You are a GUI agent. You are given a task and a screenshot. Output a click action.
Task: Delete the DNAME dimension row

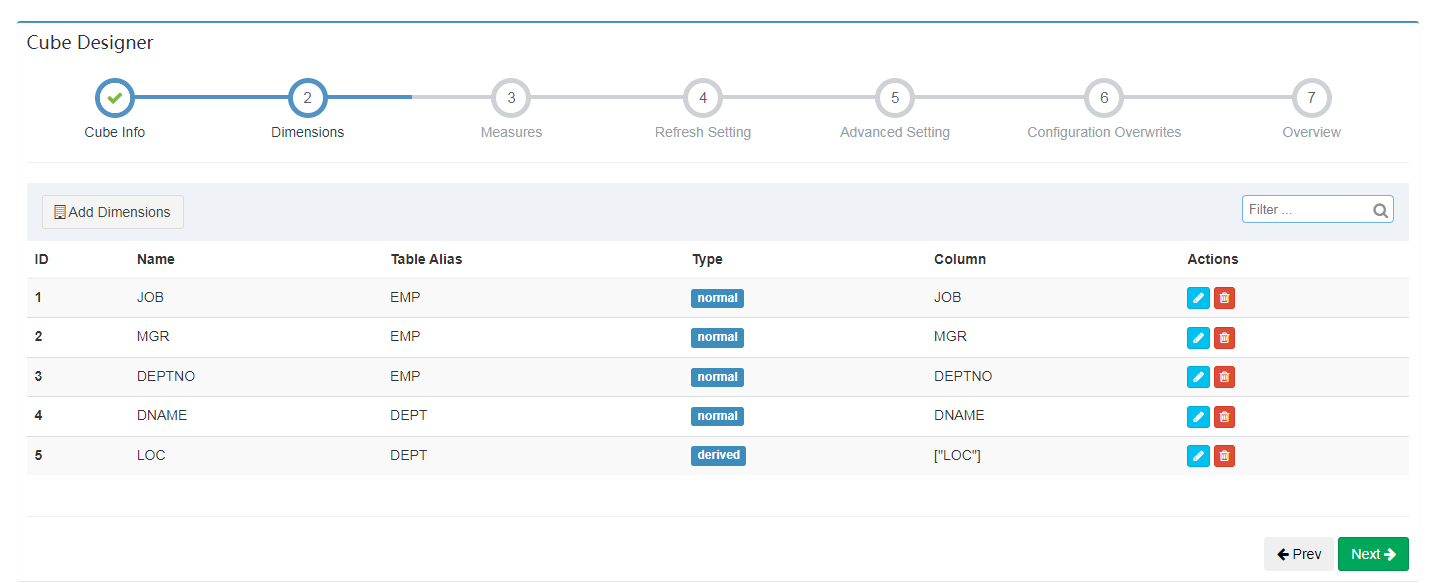tap(1224, 416)
